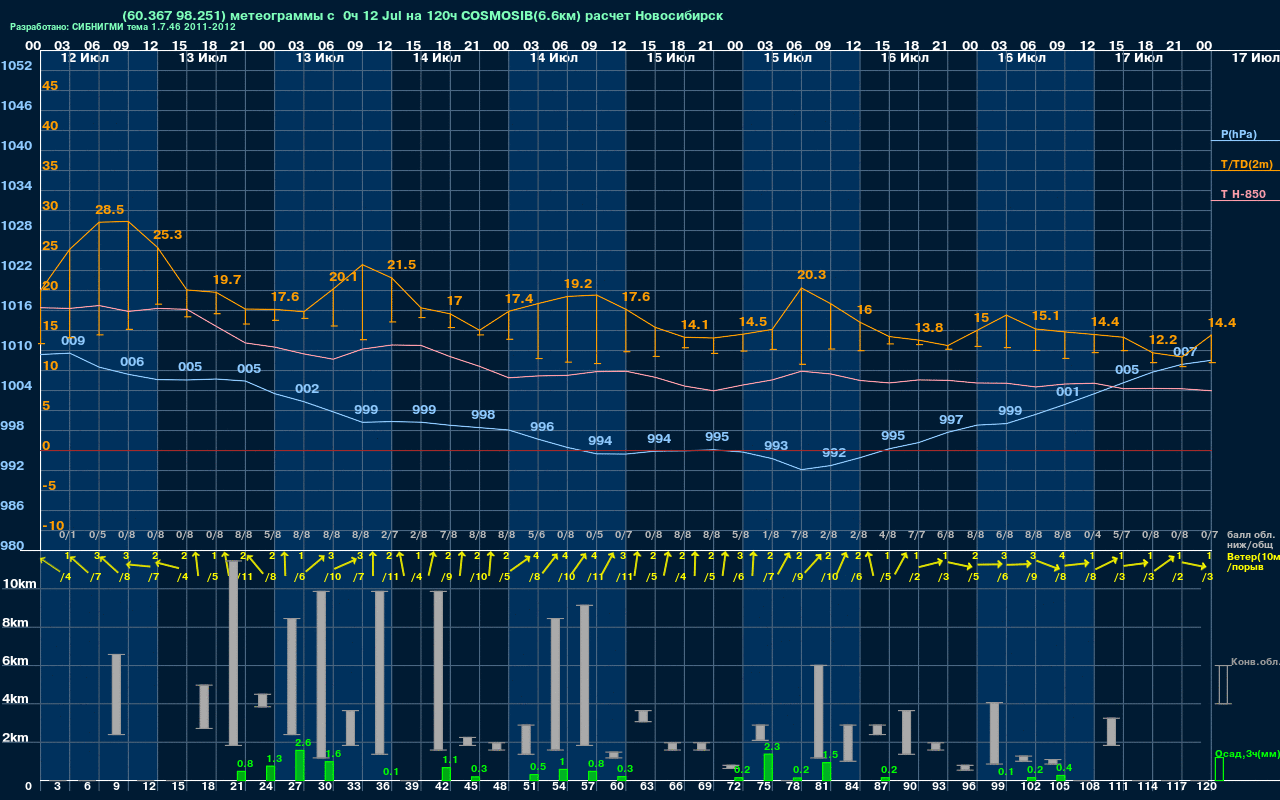Click the 14.5 temperature label
The image size is (1280, 800).
(x=753, y=322)
